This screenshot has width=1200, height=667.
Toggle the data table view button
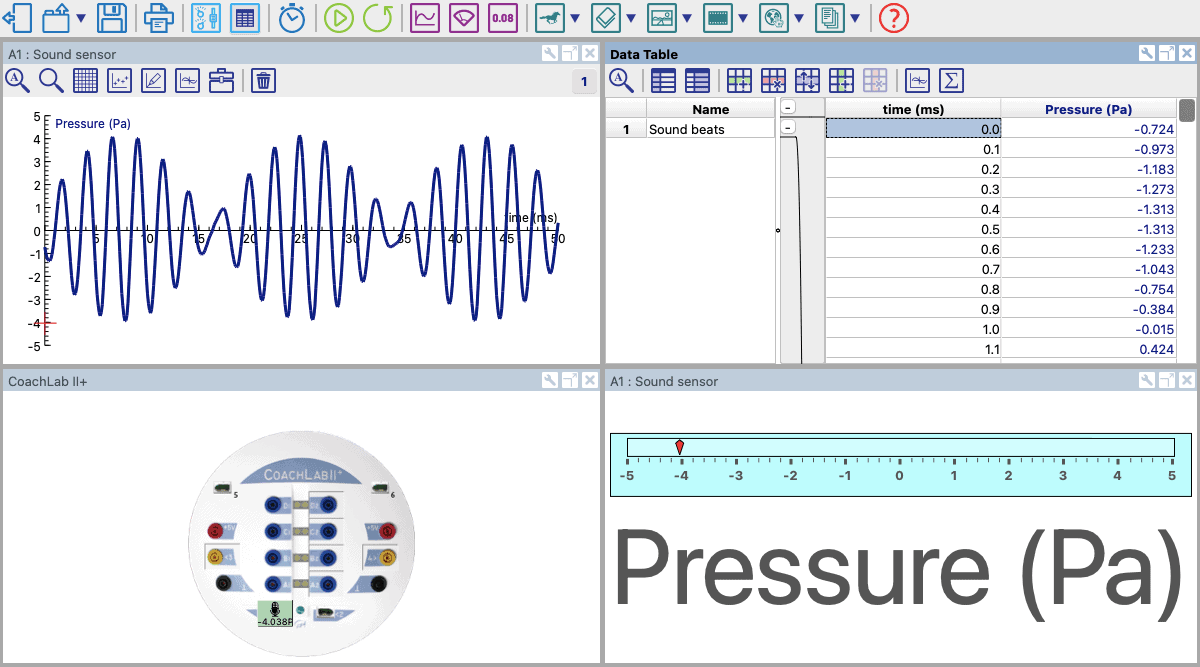(244, 18)
